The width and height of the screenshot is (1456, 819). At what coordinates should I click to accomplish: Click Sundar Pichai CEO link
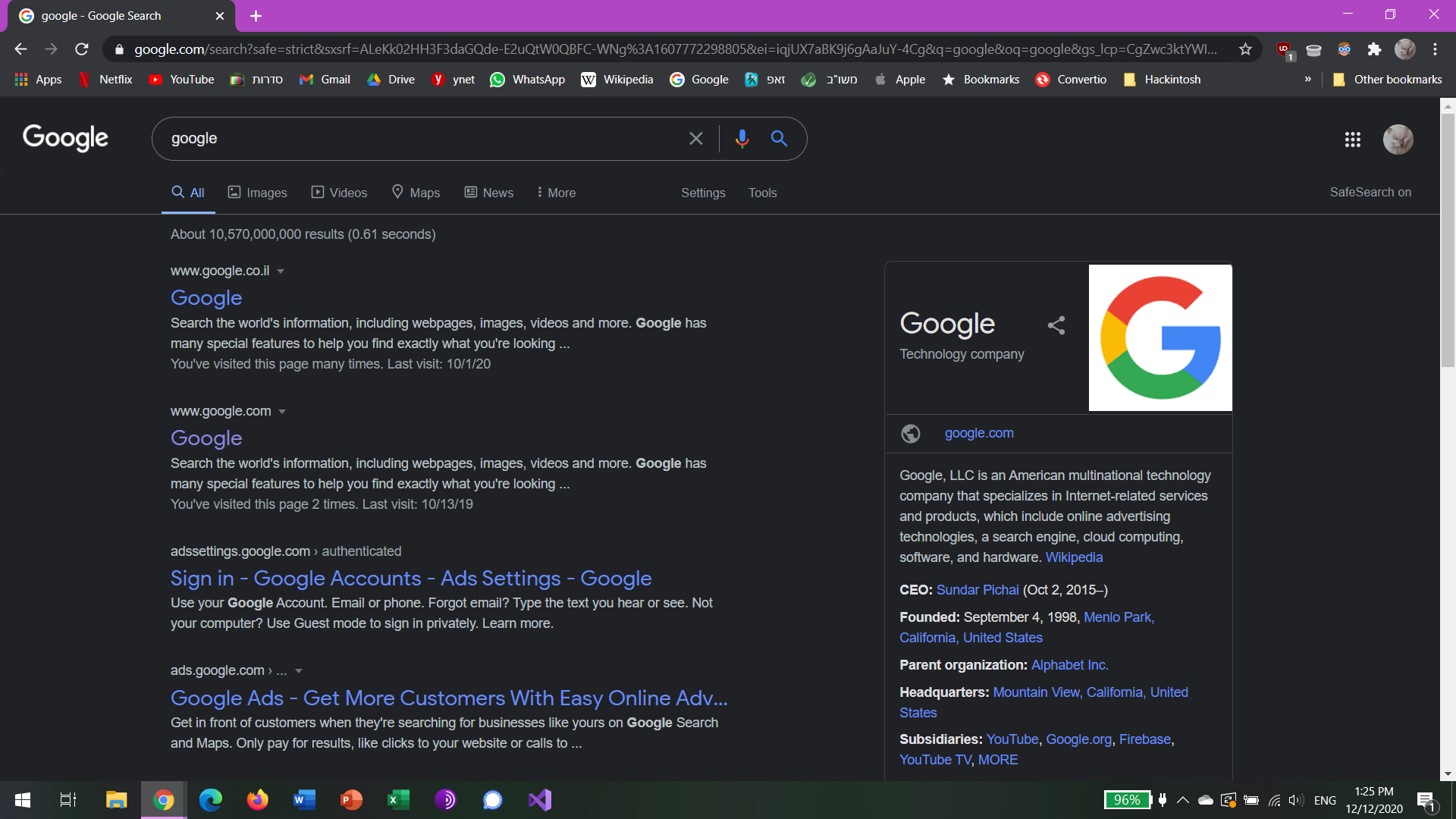tap(978, 589)
